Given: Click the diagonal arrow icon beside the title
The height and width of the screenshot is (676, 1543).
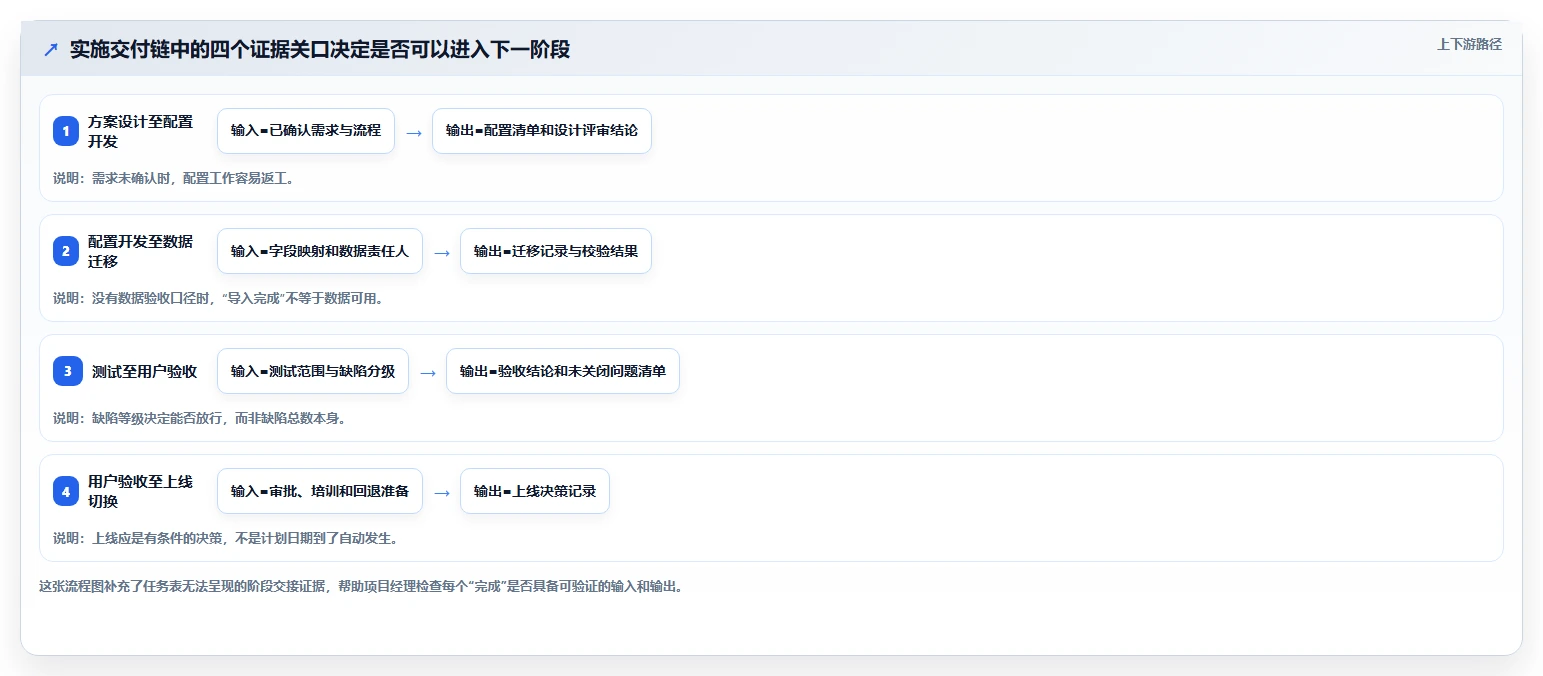Looking at the screenshot, I should pyautogui.click(x=51, y=49).
